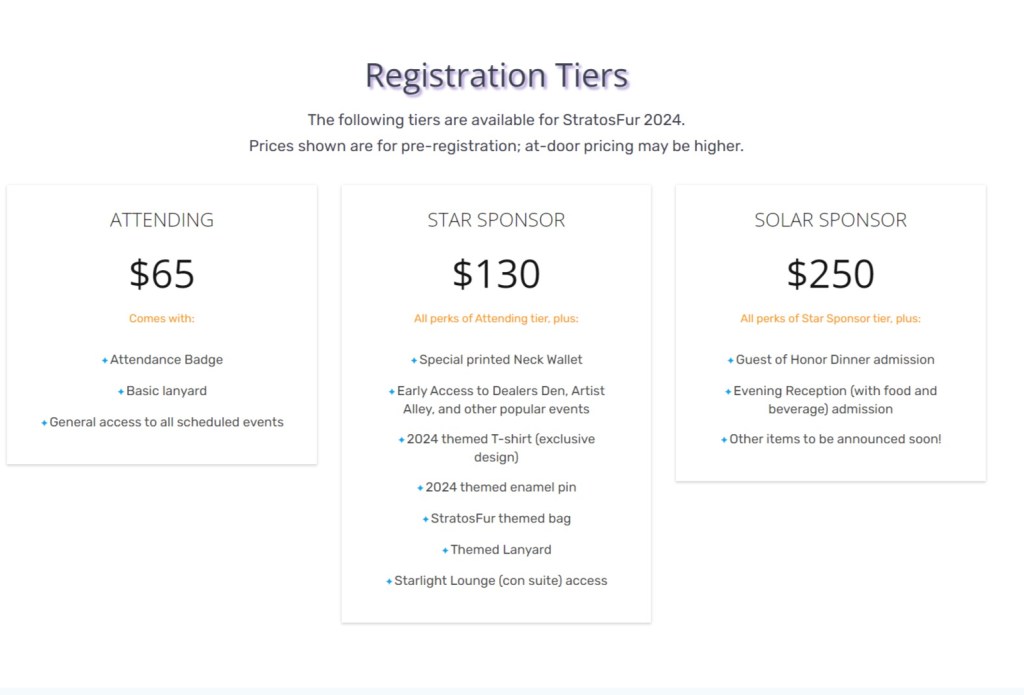Click the $130 price

pyautogui.click(x=496, y=274)
